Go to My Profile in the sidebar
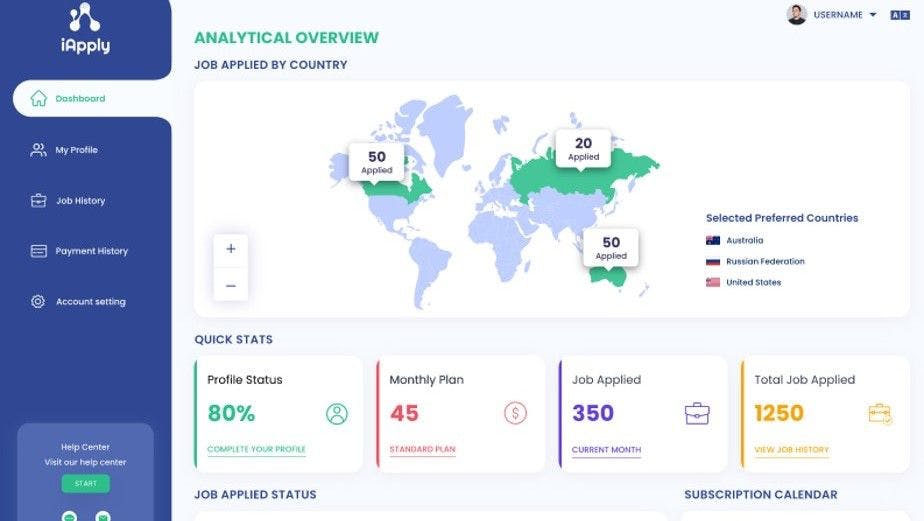This screenshot has height=521, width=924. [76, 150]
